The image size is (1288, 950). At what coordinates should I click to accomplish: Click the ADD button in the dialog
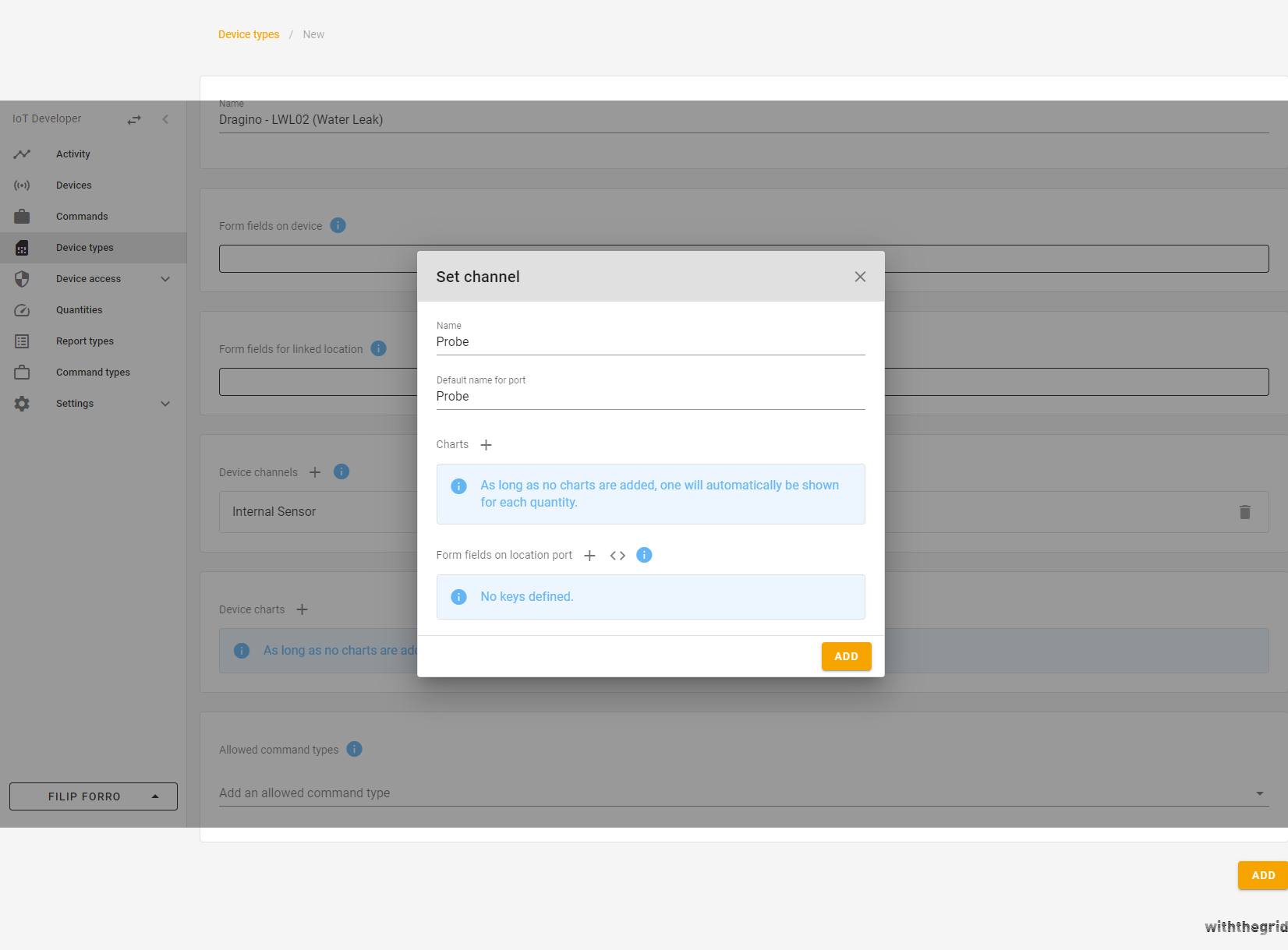pos(846,656)
